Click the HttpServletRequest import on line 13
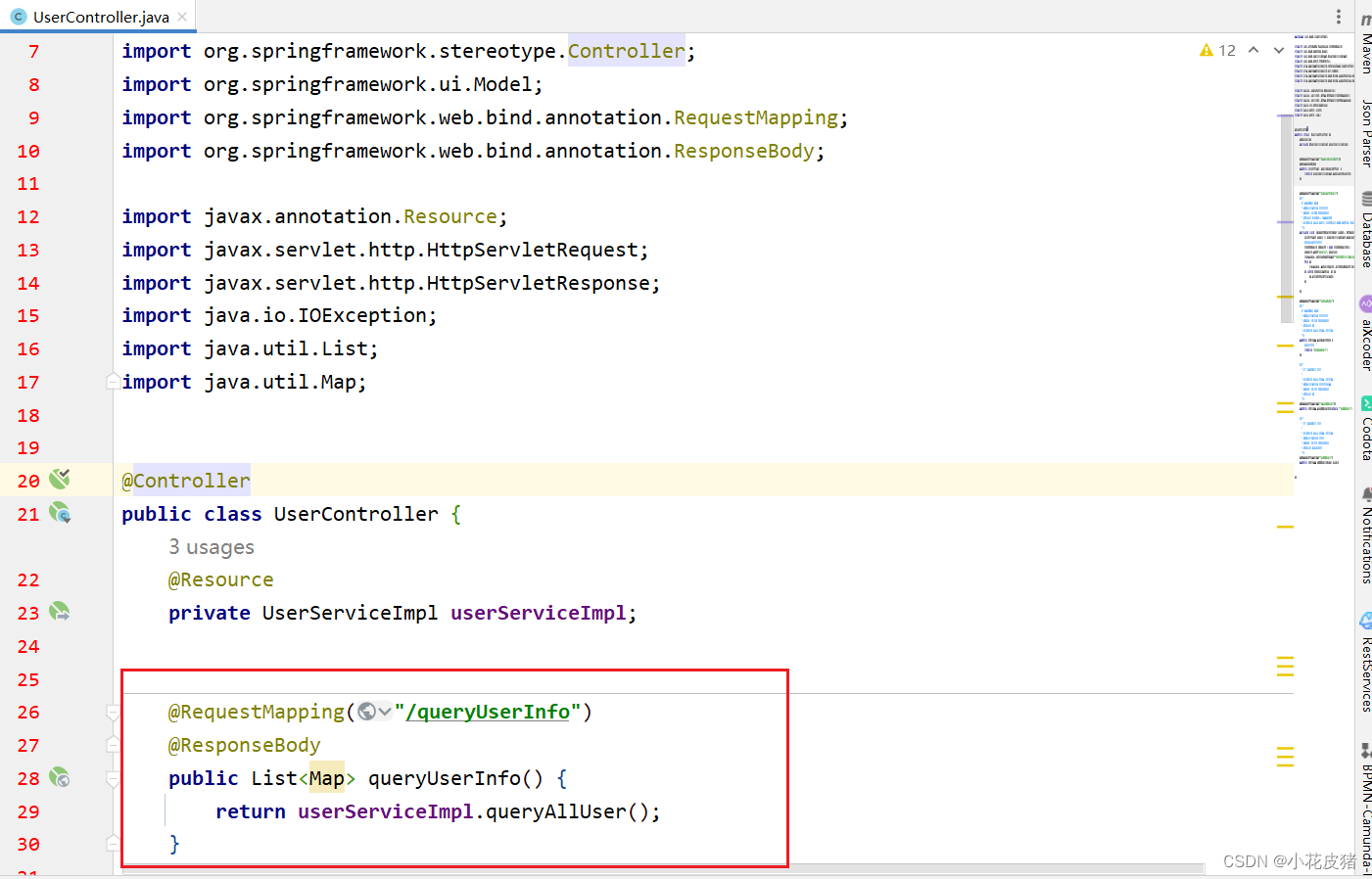Image resolution: width=1372 pixels, height=879 pixels. 532,250
